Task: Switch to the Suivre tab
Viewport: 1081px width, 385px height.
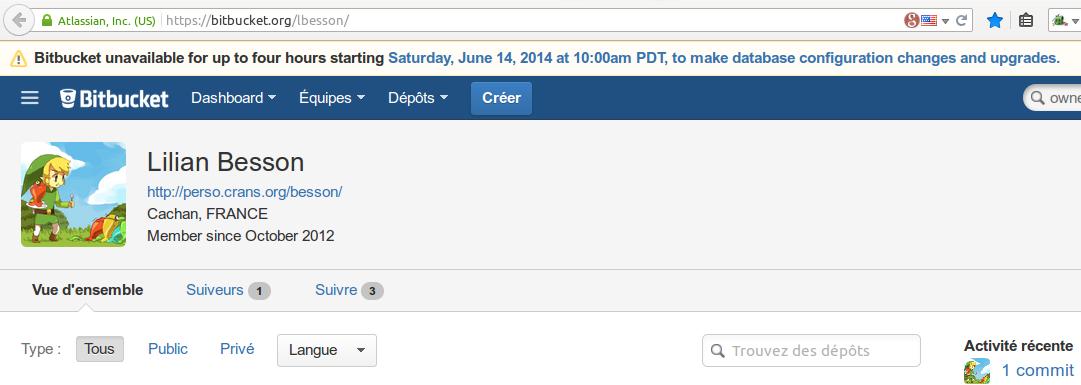Action: (349, 290)
